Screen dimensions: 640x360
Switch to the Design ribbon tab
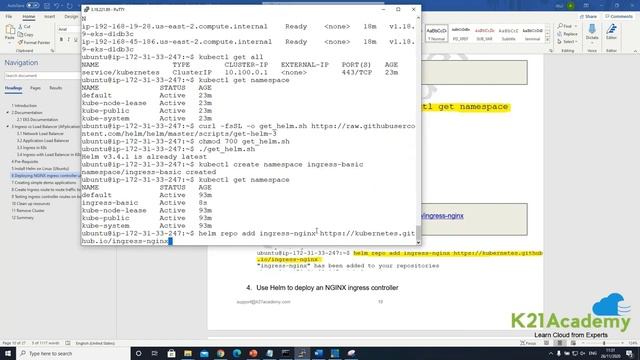coord(71,17)
